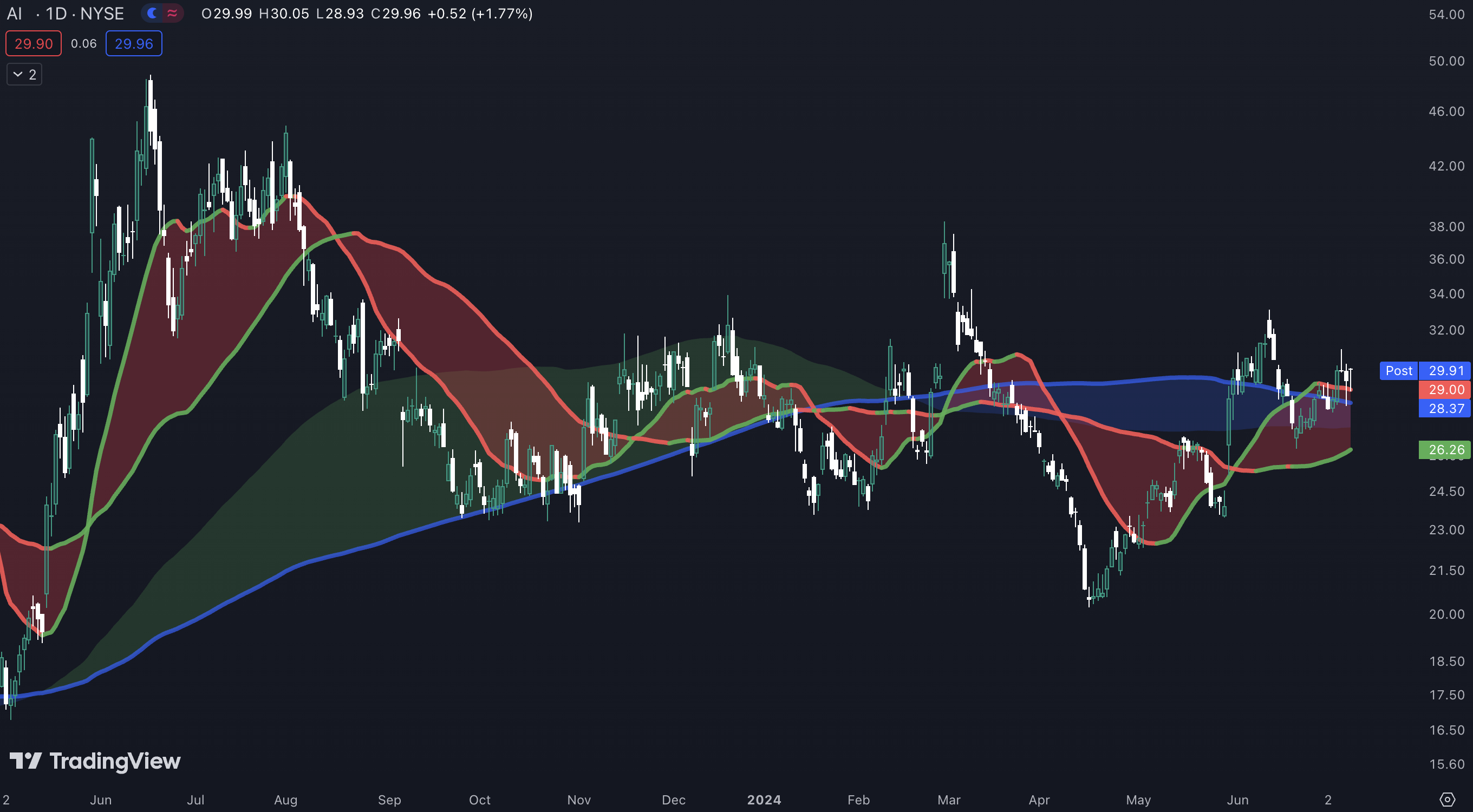Click the 54.00 price axis label
The image size is (1473, 812).
pos(1446,14)
